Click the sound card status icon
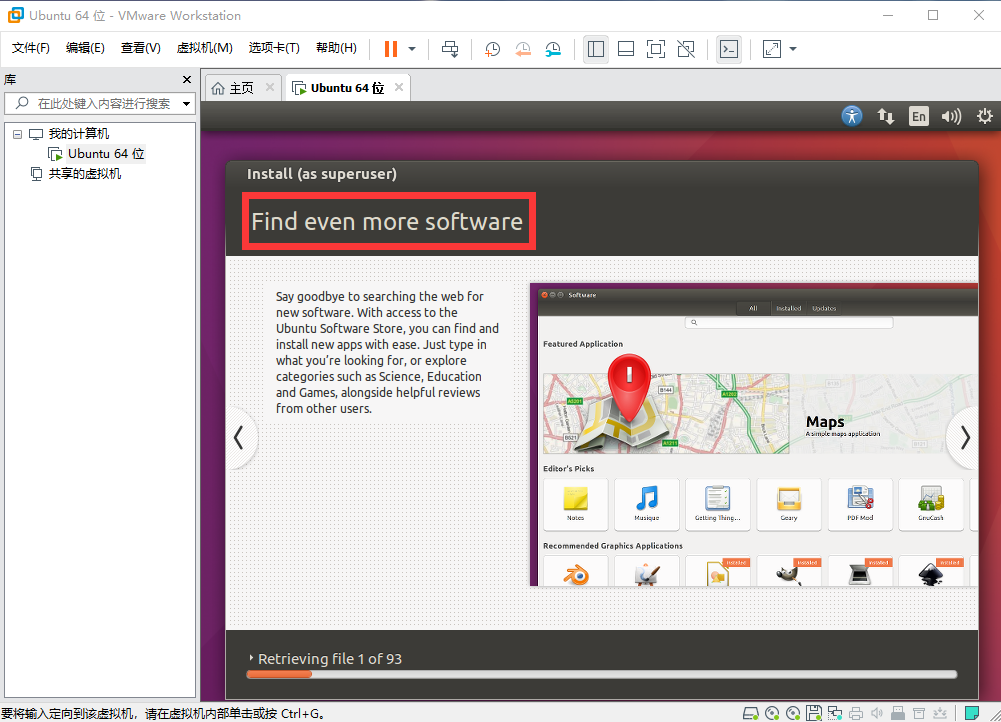Viewport: 1001px width, 722px height. click(877, 713)
